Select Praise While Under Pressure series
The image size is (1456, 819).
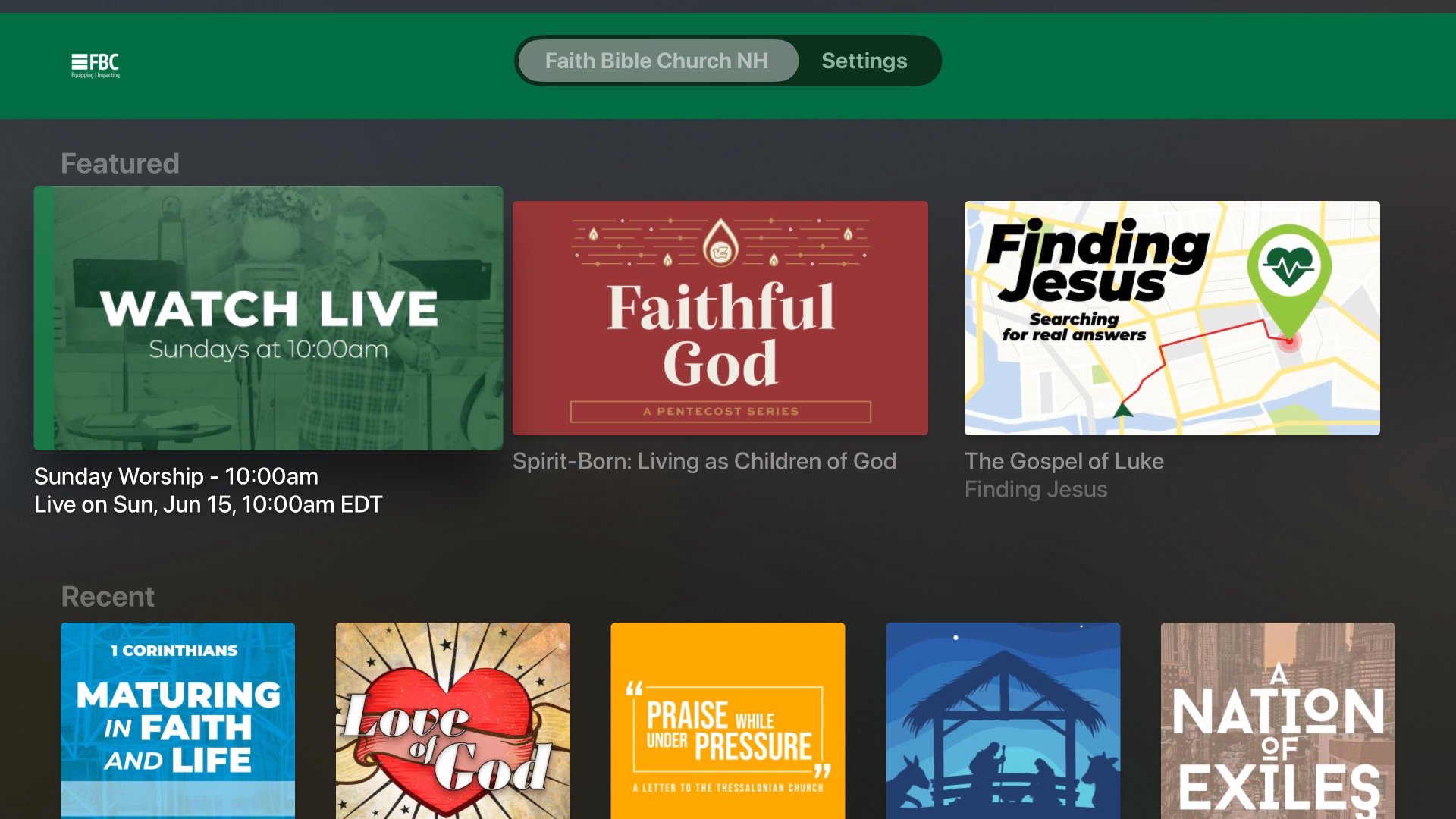(727, 720)
